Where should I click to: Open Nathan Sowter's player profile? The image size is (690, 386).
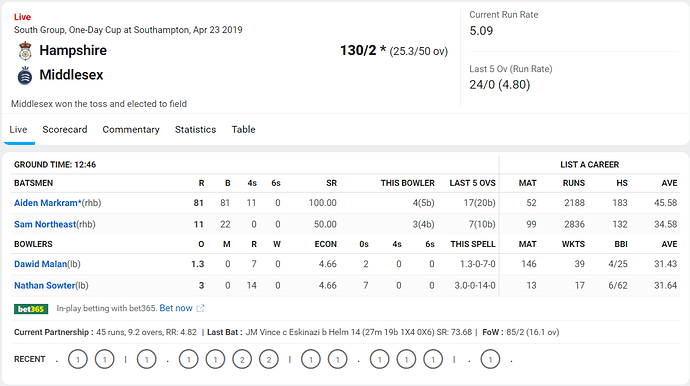[44, 286]
